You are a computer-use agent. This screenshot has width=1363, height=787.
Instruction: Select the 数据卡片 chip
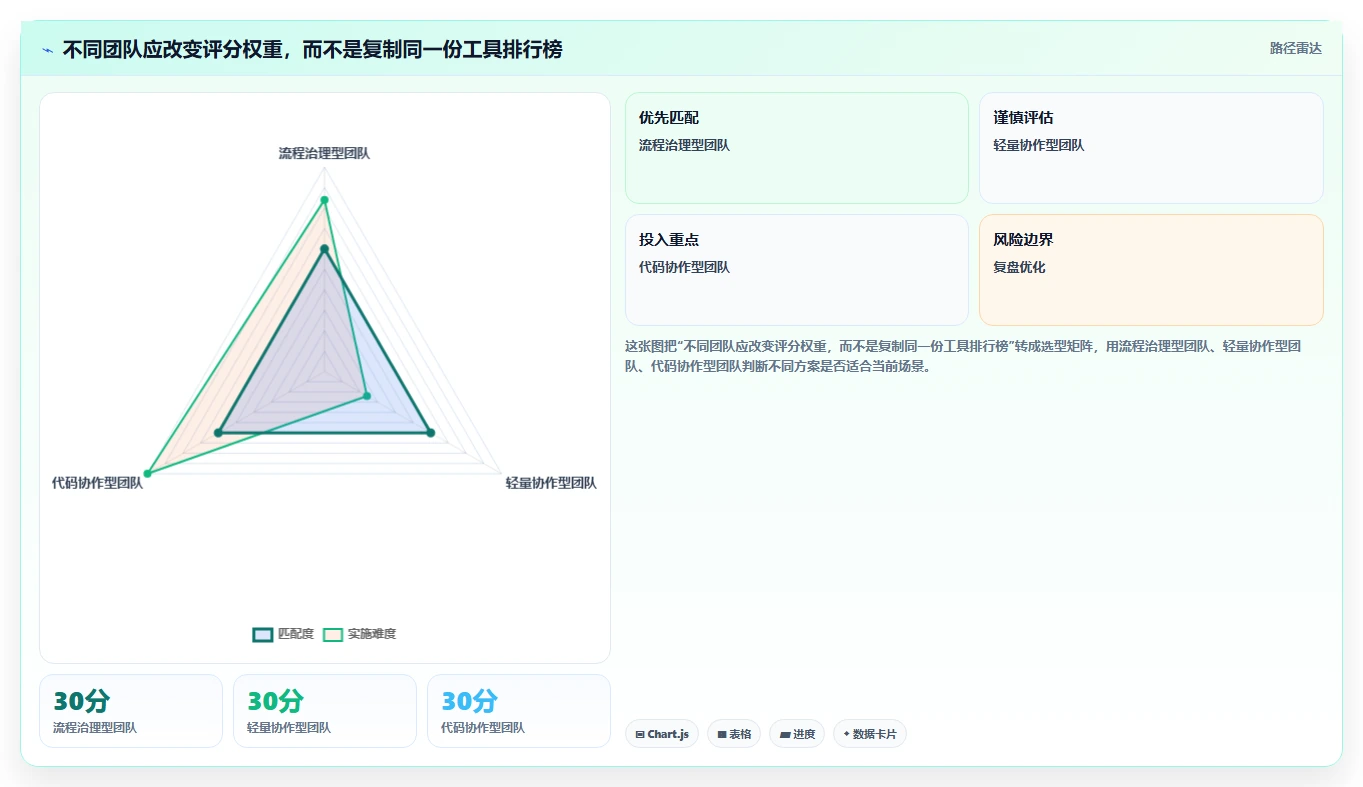click(870, 734)
